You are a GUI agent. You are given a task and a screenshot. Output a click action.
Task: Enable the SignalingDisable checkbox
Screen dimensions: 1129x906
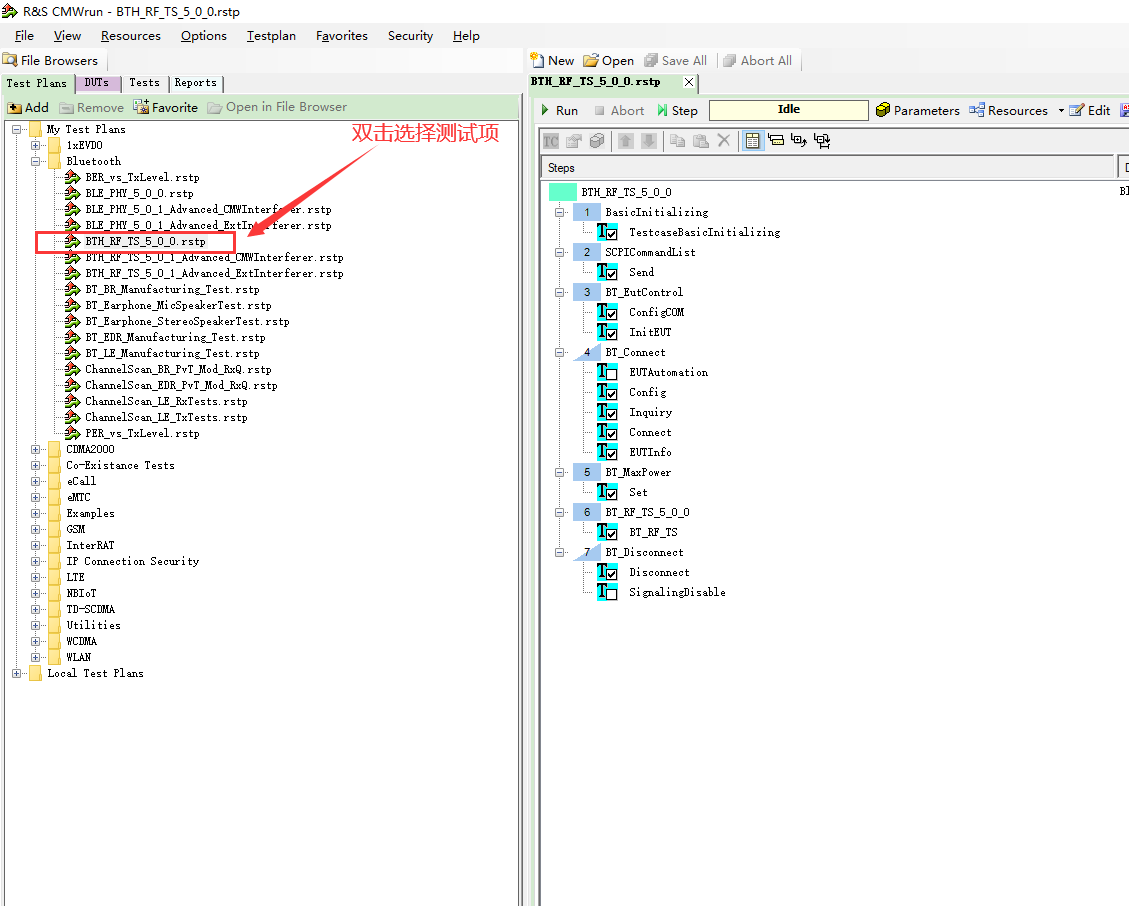tap(612, 593)
